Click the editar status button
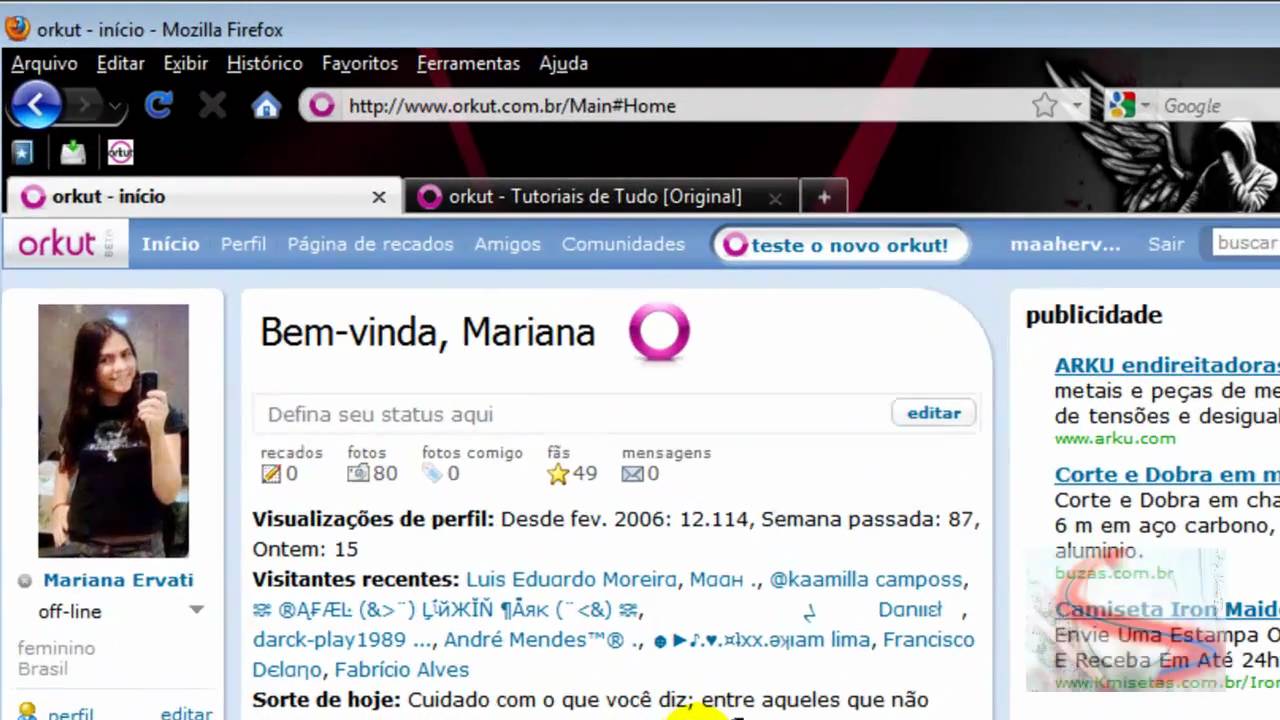 [x=933, y=413]
